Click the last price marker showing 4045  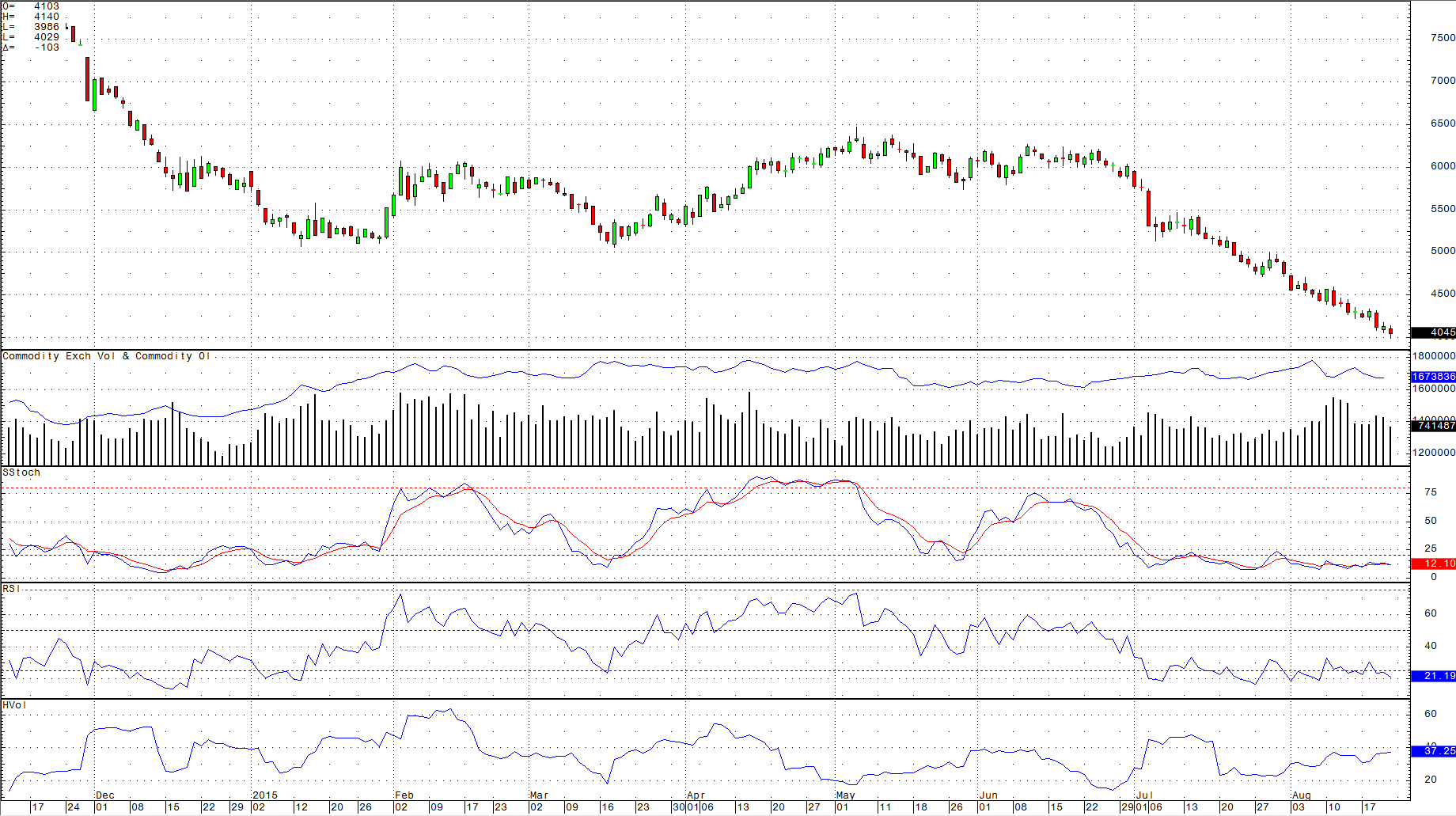[1437, 332]
